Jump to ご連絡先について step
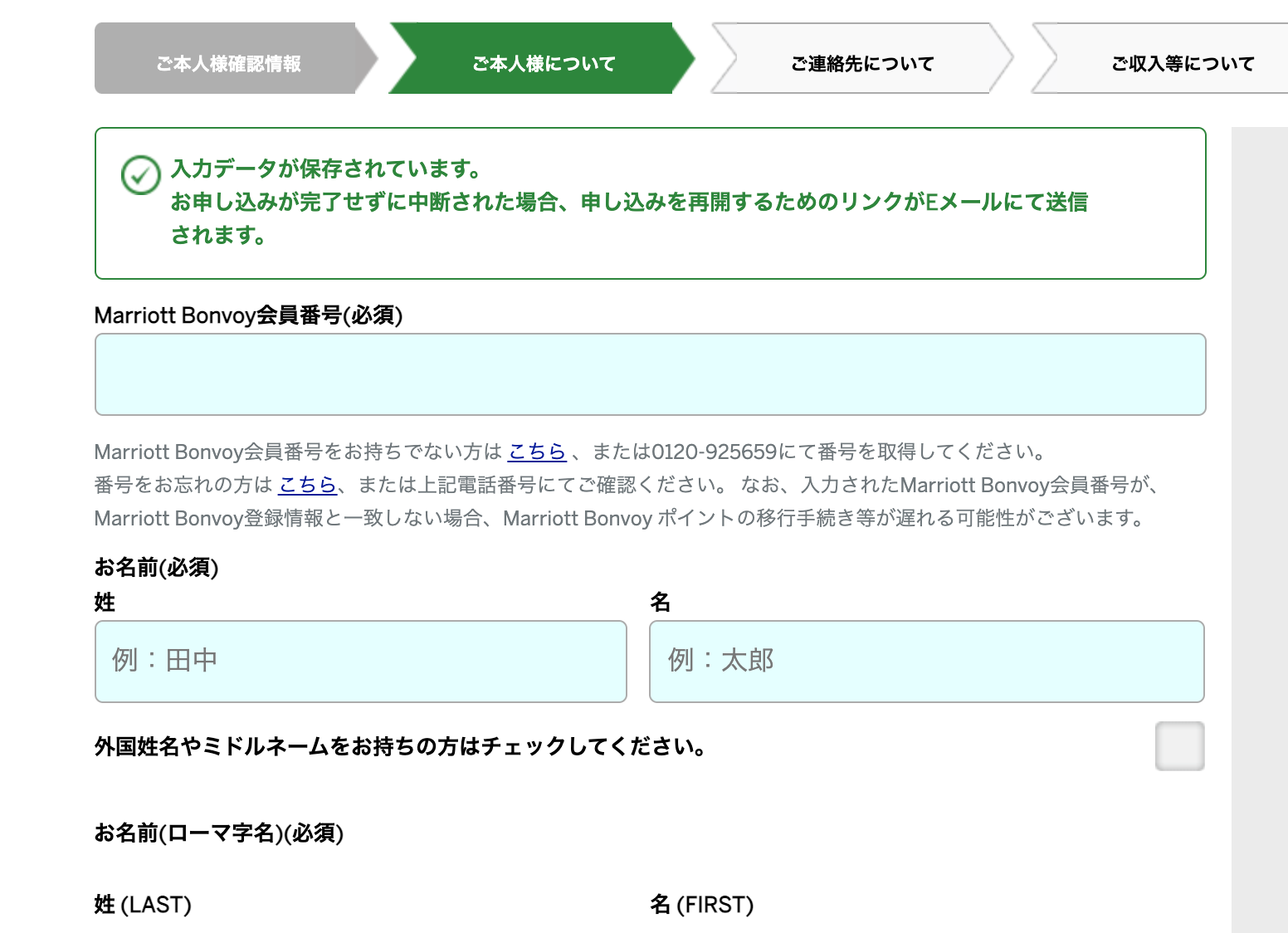This screenshot has height=933, width=1288. (x=862, y=63)
